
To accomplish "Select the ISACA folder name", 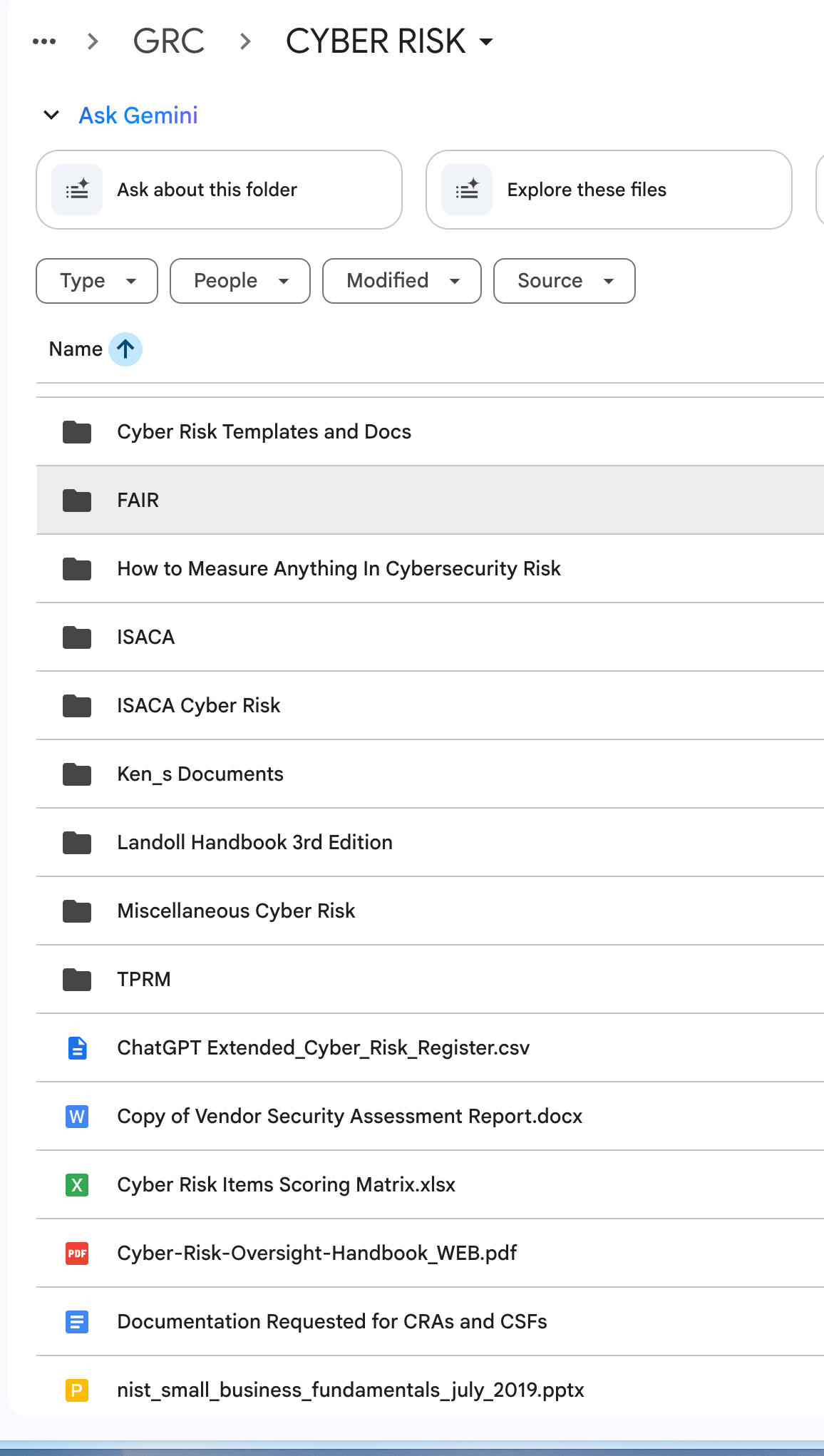I will 146,637.
